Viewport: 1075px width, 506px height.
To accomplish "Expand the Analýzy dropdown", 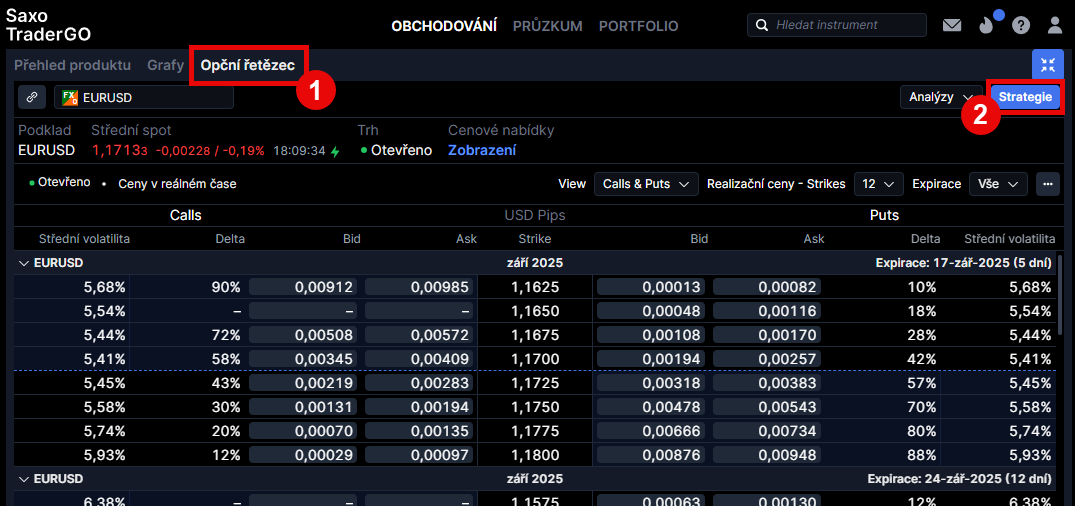I will (x=940, y=97).
